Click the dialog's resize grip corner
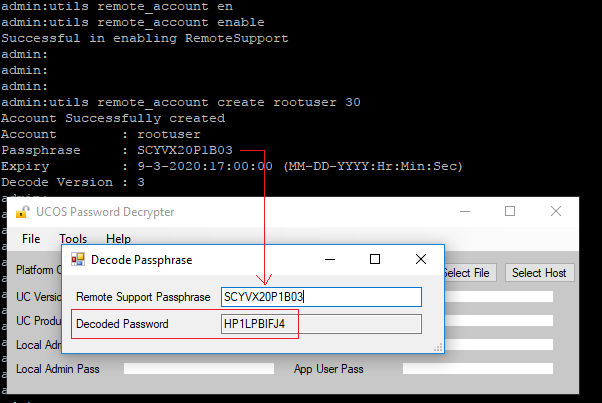Screen dimensions: 602x403 point(438,348)
